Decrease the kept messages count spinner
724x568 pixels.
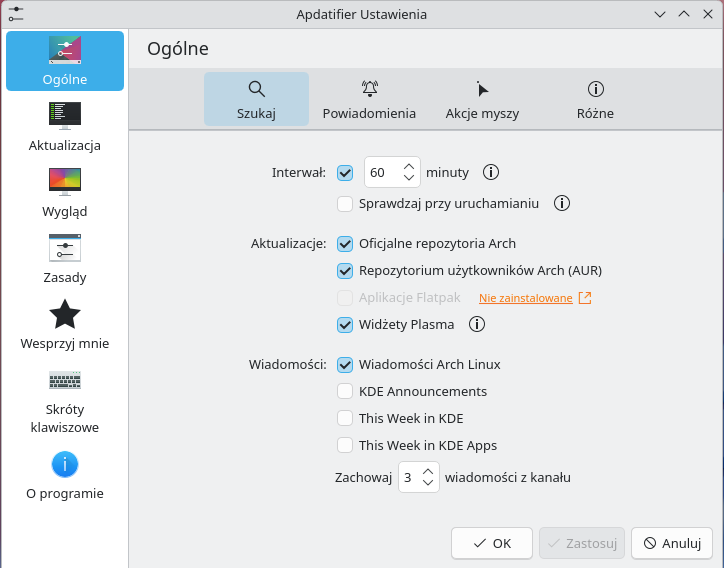point(428,482)
